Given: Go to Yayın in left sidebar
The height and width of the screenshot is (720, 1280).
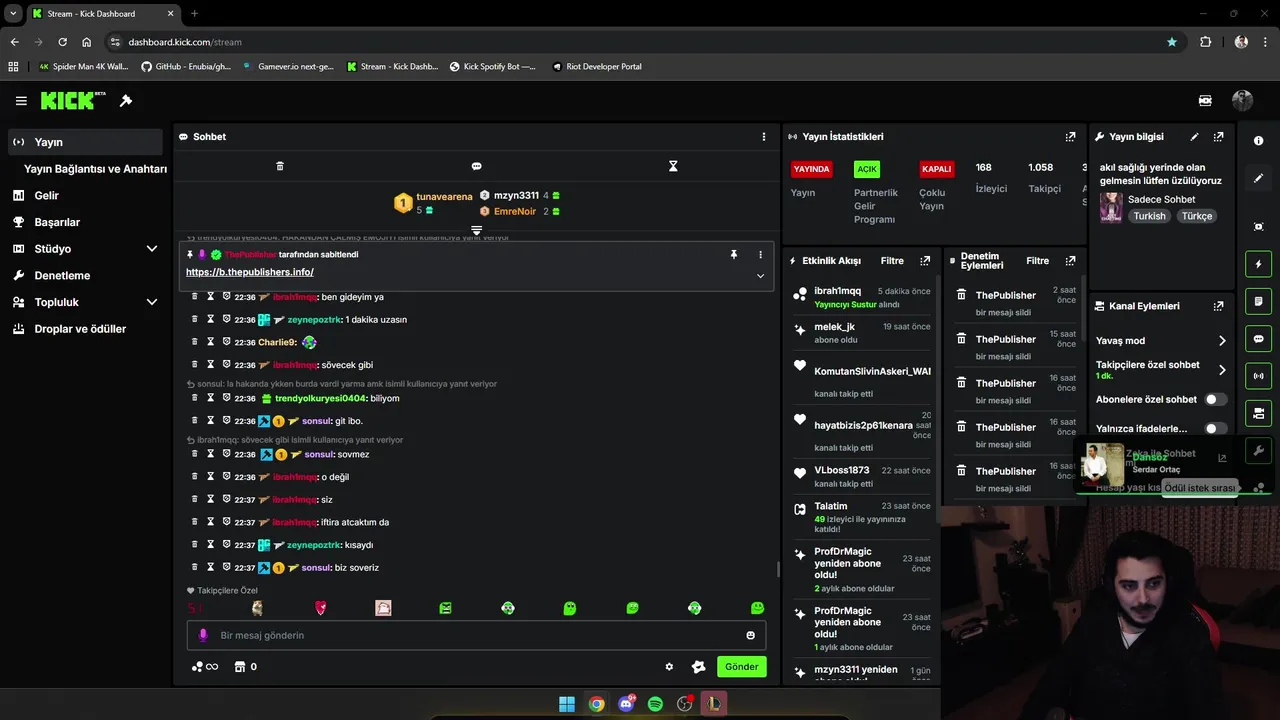Looking at the screenshot, I should [x=86, y=142].
